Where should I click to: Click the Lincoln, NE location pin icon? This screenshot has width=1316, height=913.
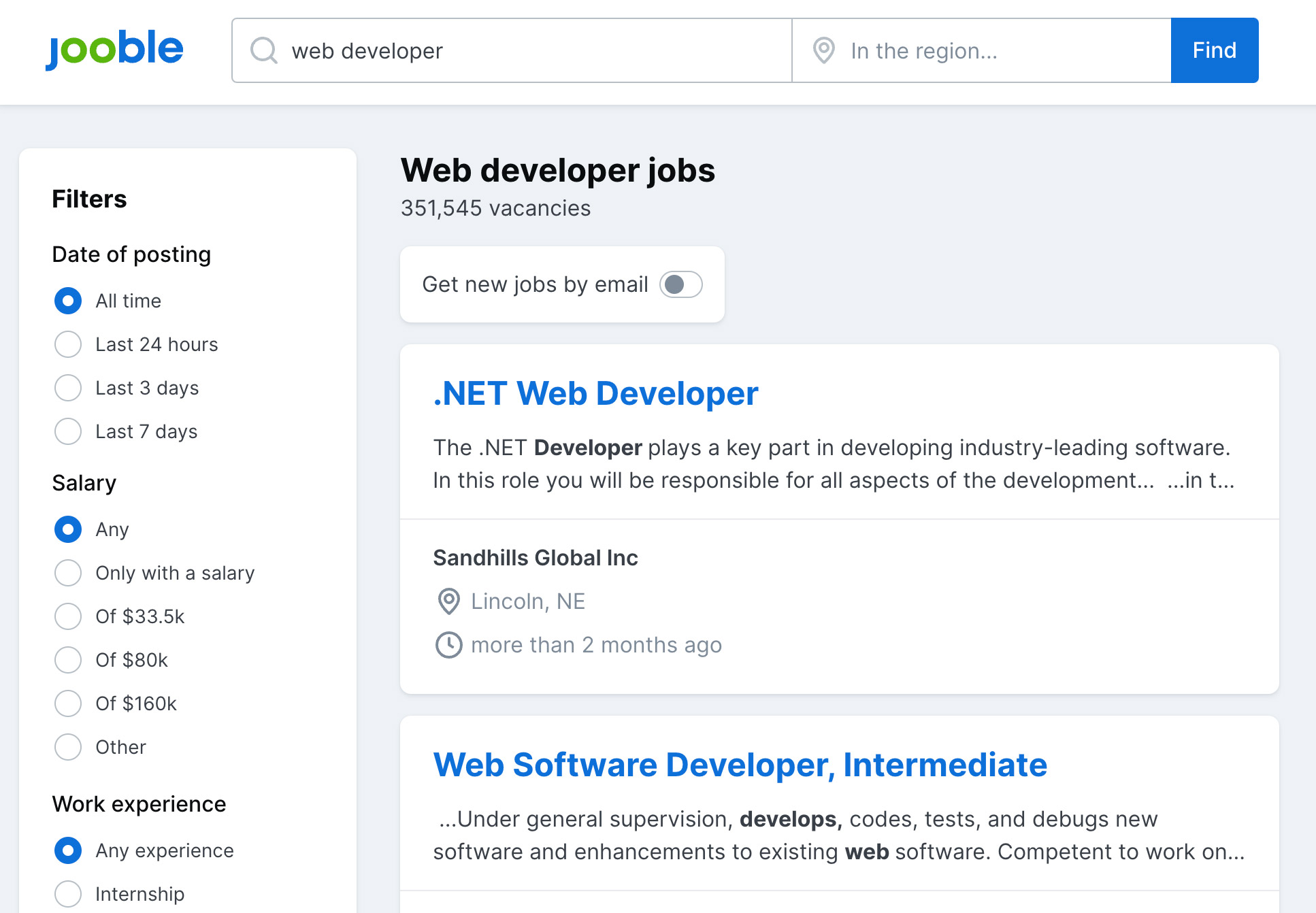tap(448, 601)
